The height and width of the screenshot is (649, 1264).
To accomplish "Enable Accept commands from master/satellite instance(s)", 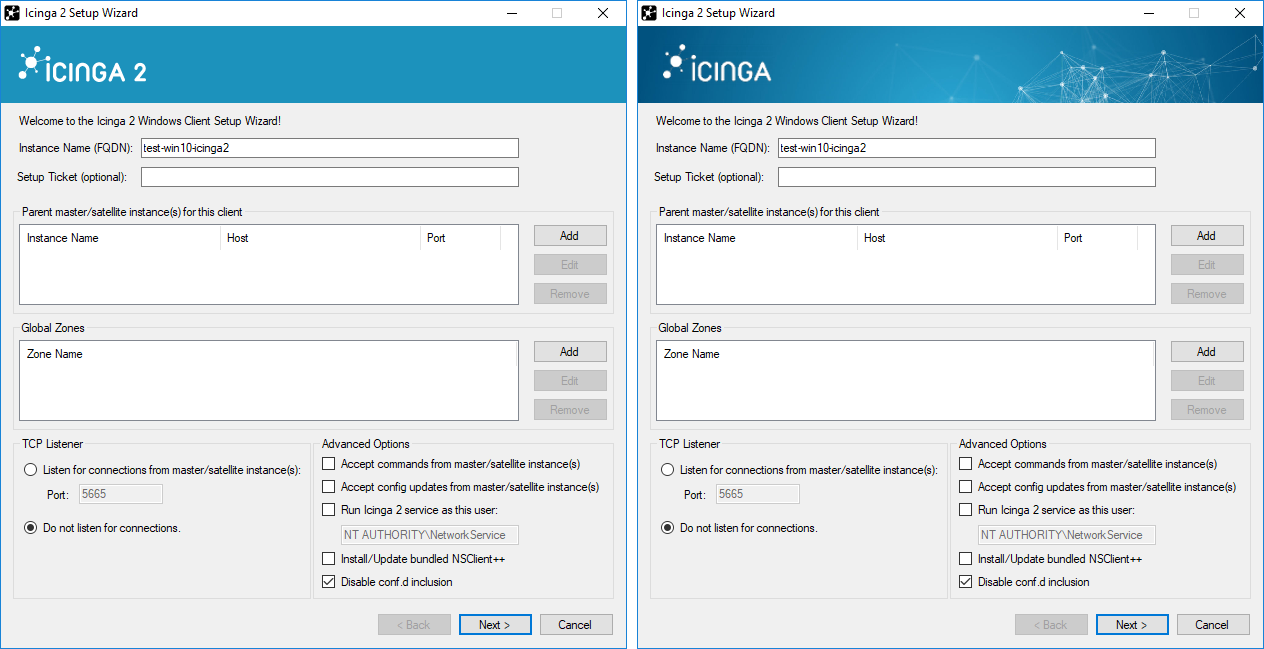I will (x=328, y=463).
